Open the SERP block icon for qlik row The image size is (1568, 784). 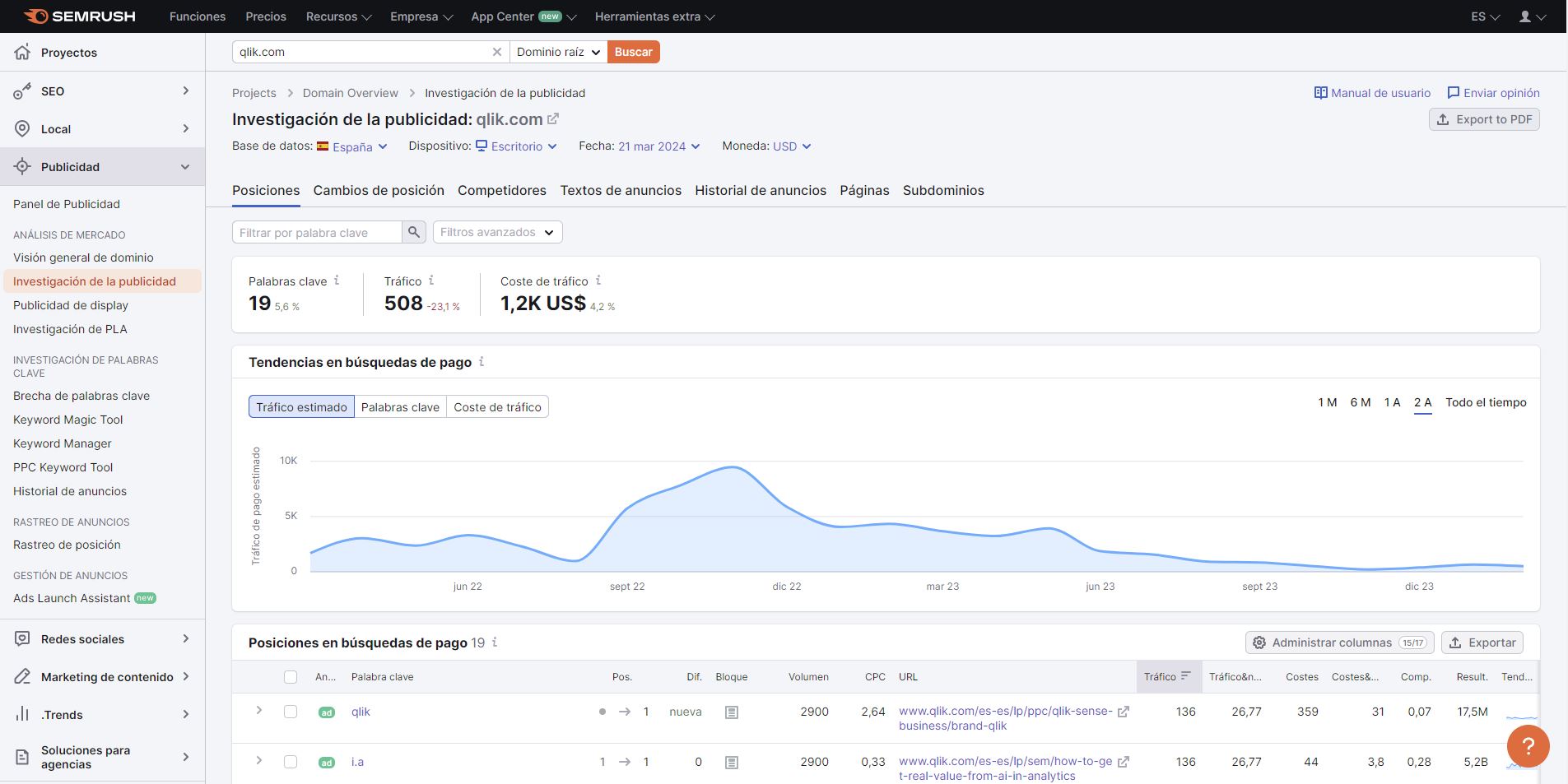click(732, 712)
